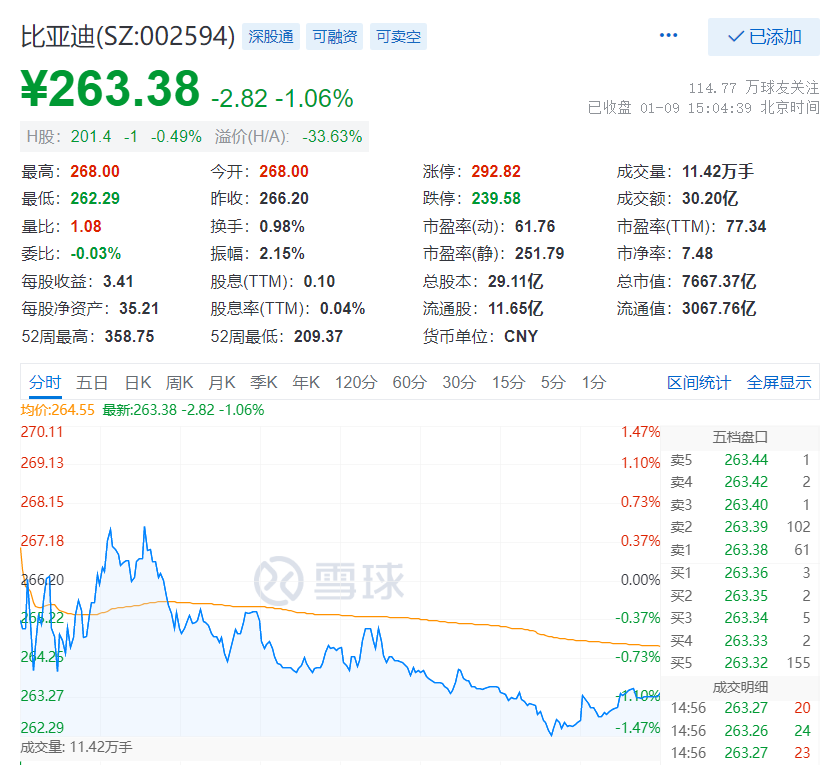This screenshot has width=834, height=765.
Task: Click the 可融资 tag
Action: point(335,37)
